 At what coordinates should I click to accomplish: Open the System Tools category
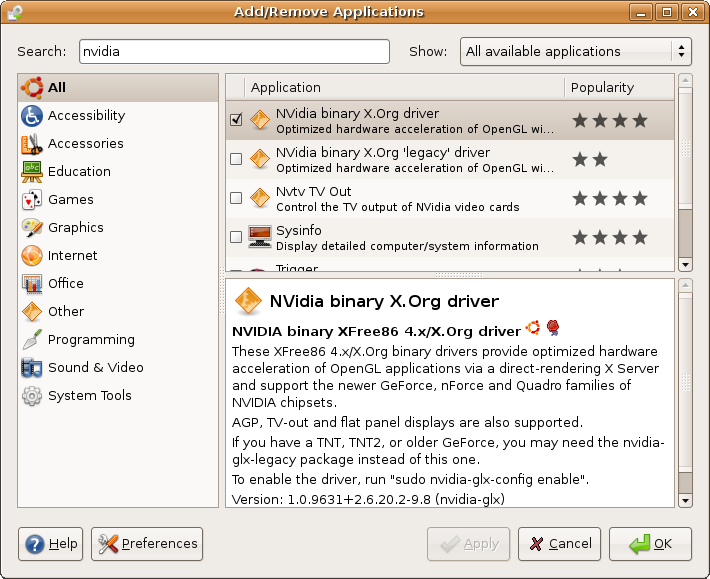(118, 396)
